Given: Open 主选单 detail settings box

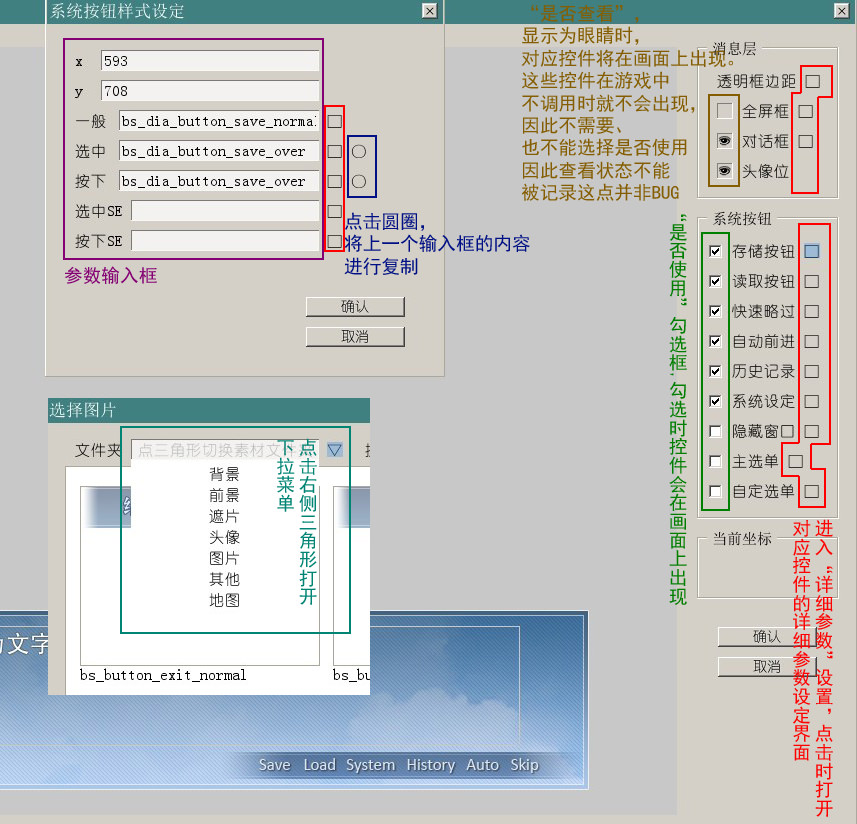Looking at the screenshot, I should pos(796,461).
